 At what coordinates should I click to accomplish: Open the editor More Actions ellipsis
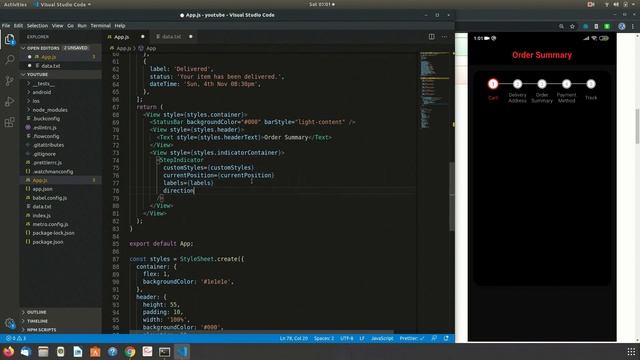(444, 37)
